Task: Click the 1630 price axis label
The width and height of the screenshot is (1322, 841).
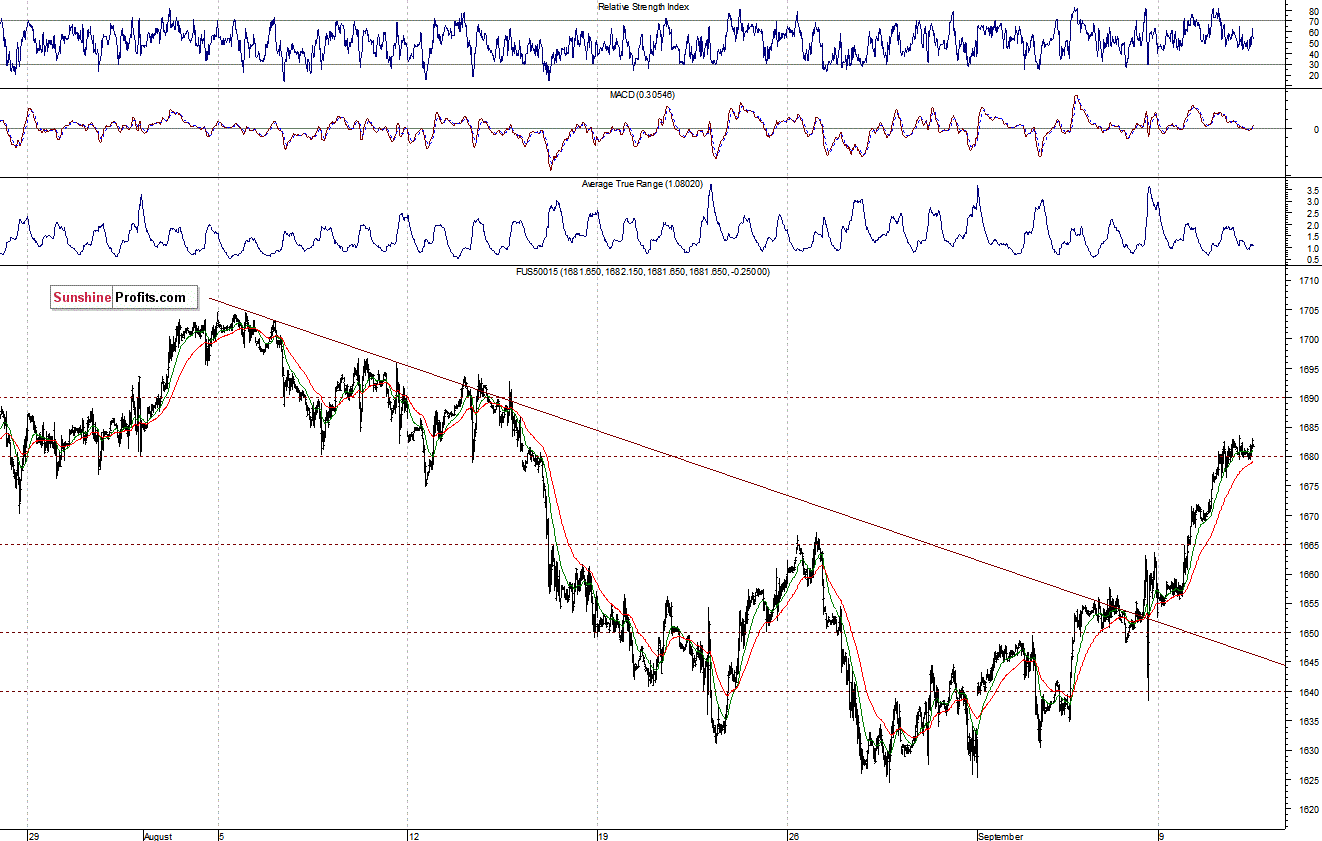Action: 1308,751
